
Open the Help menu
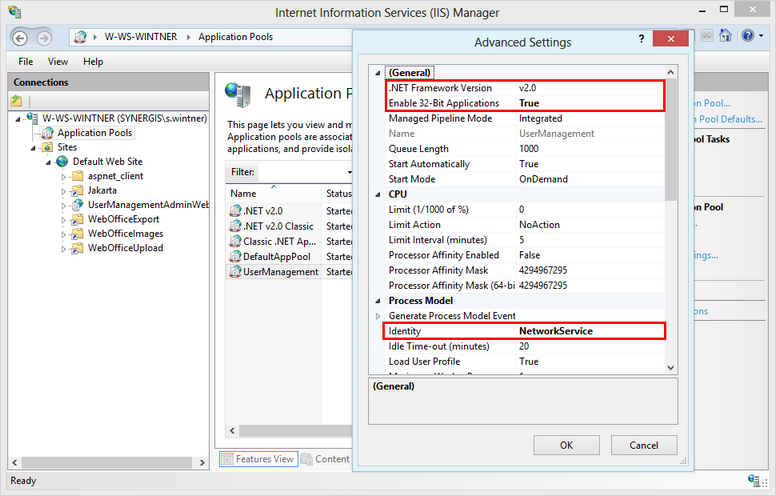[x=93, y=61]
